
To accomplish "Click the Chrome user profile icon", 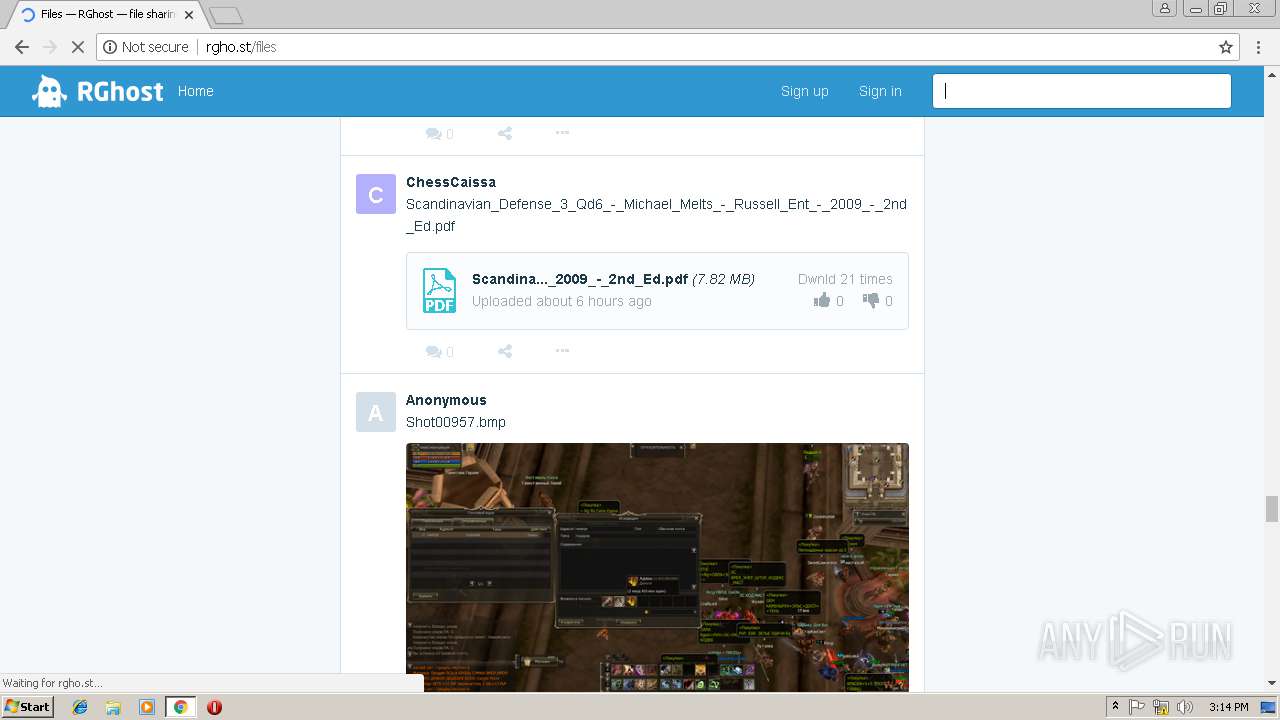I will [1165, 8].
